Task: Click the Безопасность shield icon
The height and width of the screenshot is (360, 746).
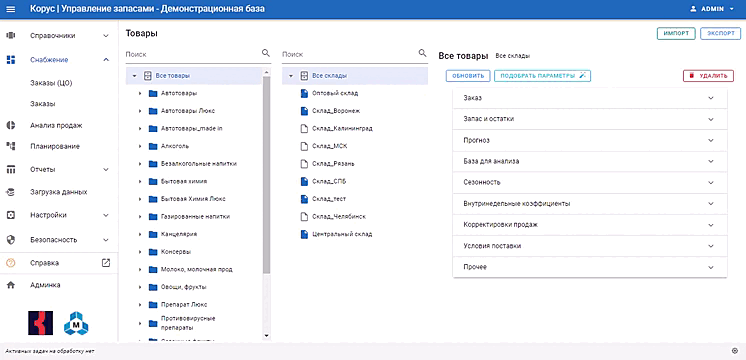Action: pos(10,240)
